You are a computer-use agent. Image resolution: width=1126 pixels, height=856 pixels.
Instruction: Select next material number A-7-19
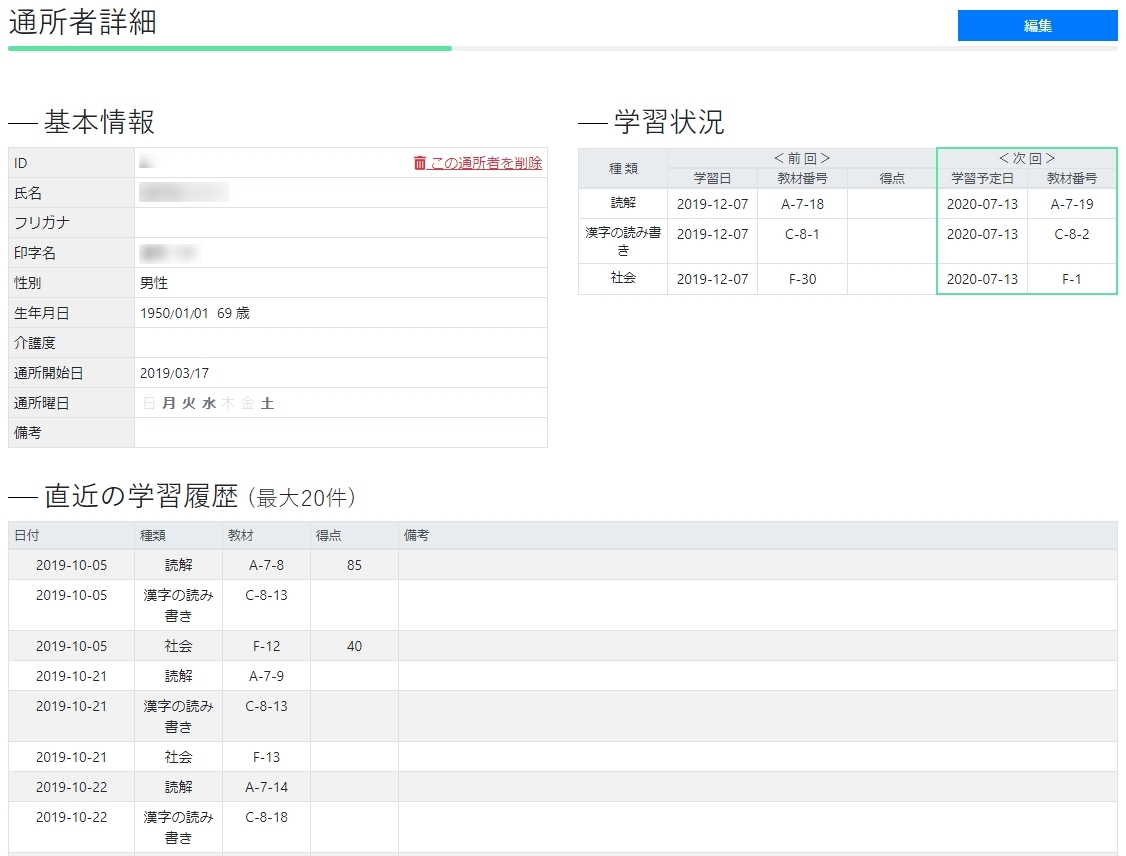tap(1072, 204)
